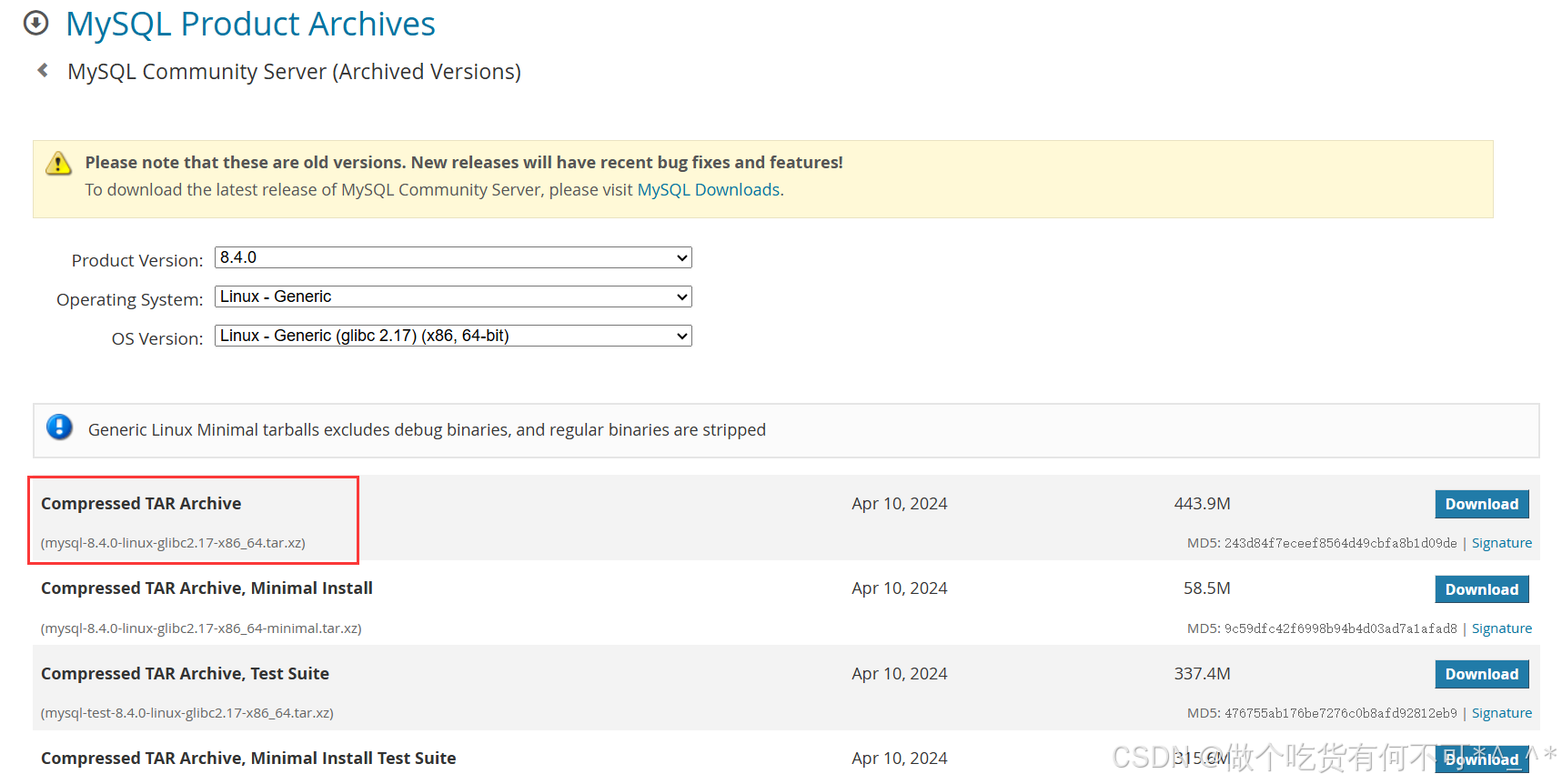
Task: Open the Product Version dropdown
Action: (452, 257)
